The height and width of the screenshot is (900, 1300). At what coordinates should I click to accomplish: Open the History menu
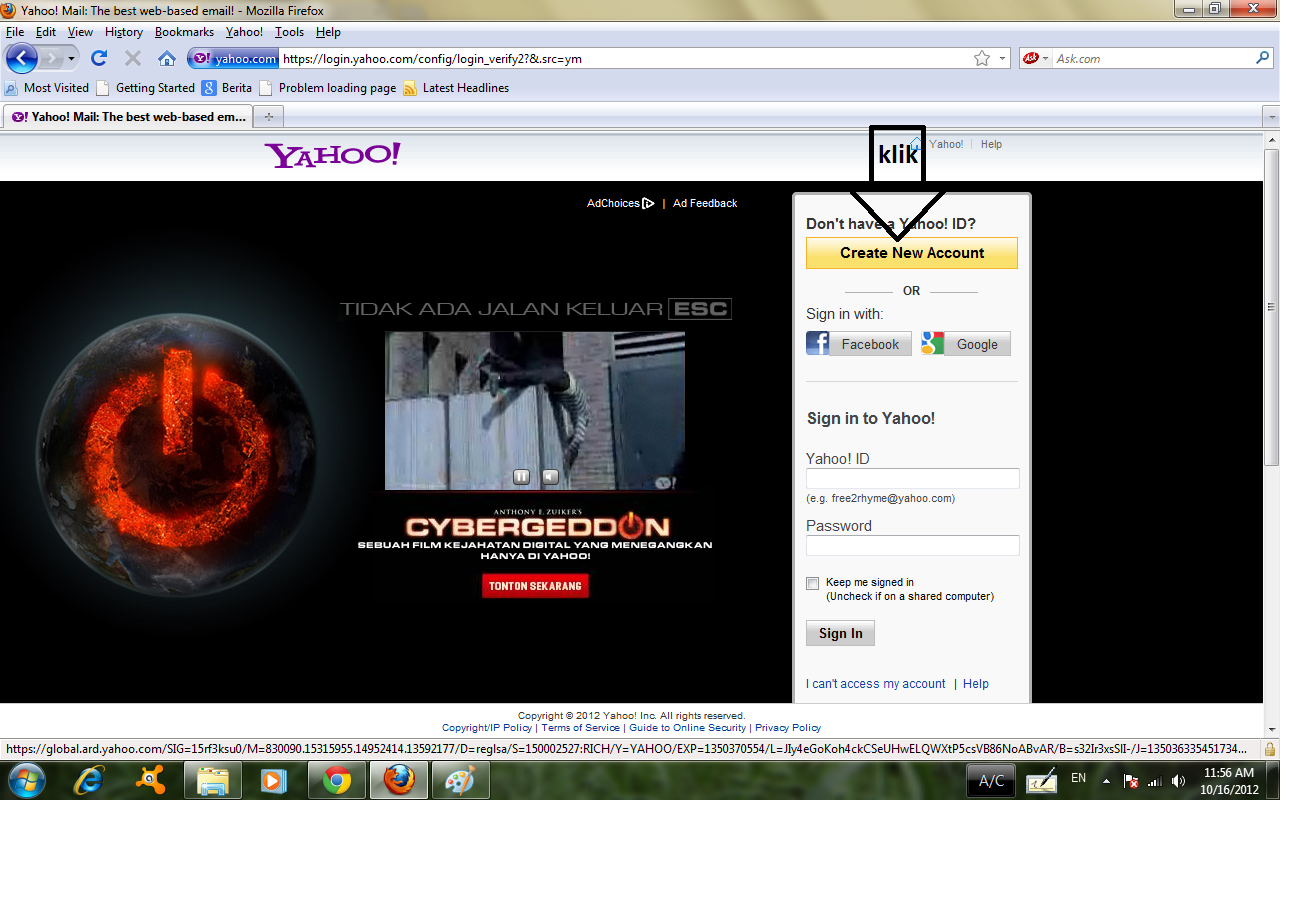click(x=124, y=32)
